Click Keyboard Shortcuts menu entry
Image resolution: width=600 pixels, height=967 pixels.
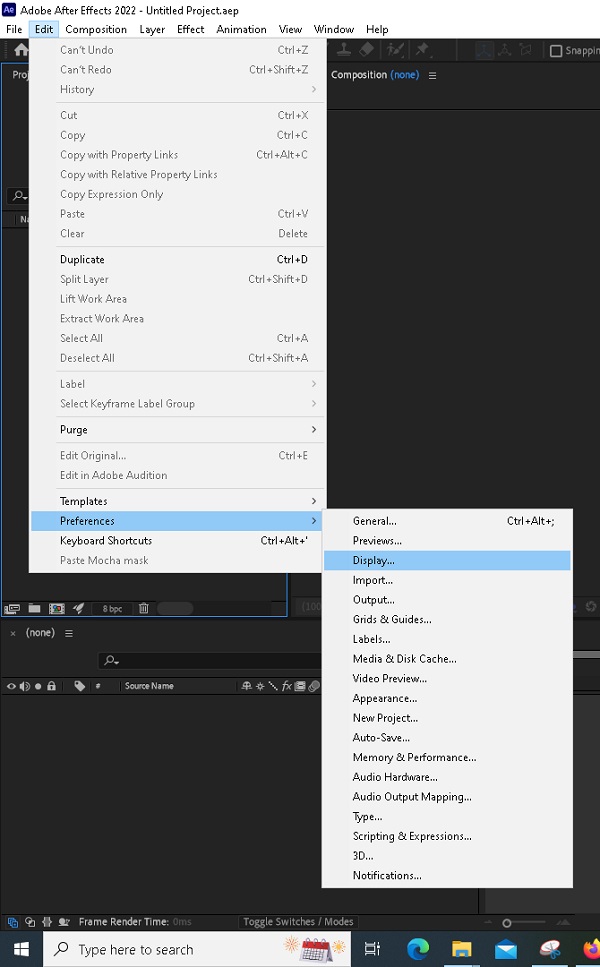point(178,541)
